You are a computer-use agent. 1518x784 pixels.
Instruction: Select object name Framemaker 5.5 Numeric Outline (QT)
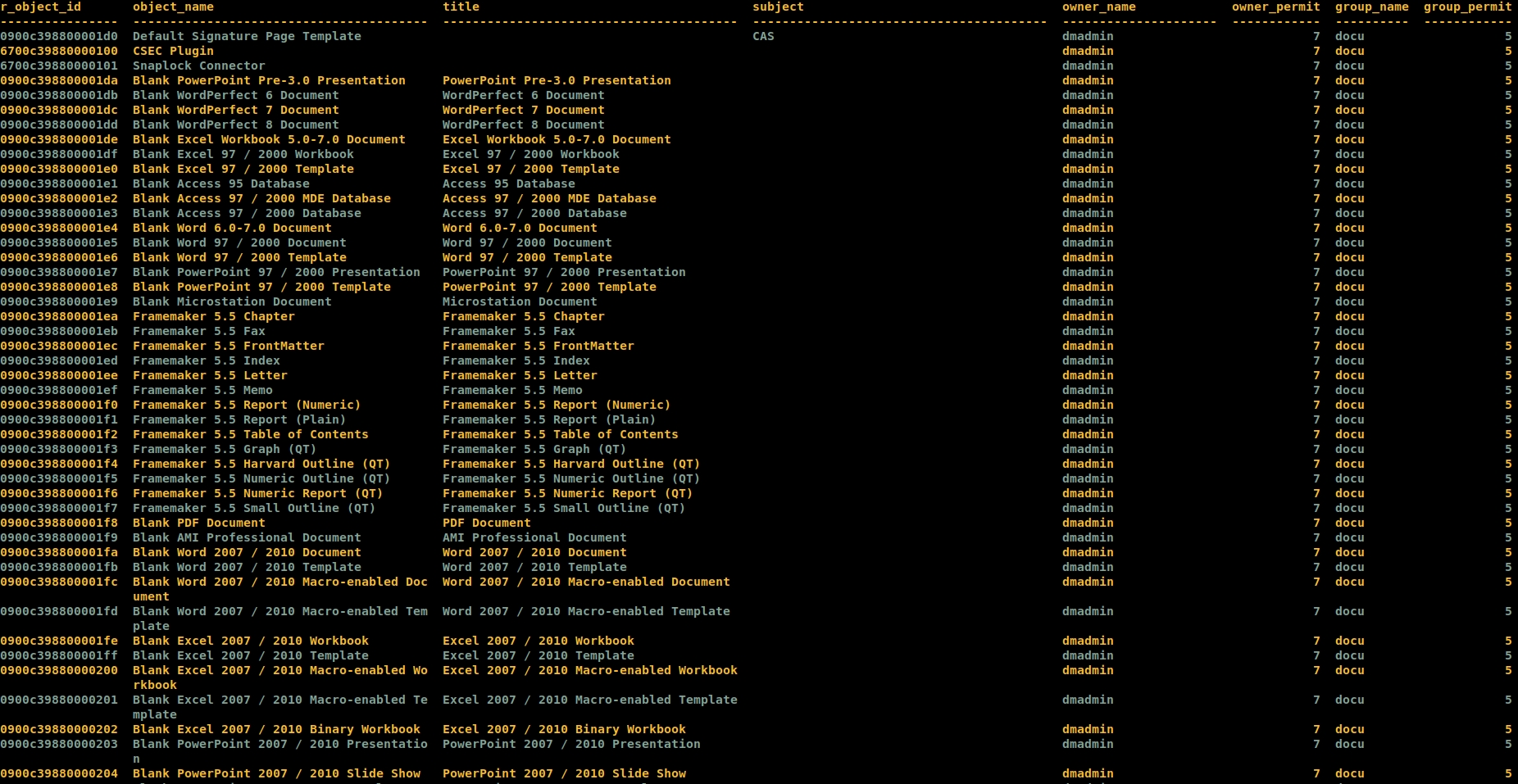click(261, 478)
